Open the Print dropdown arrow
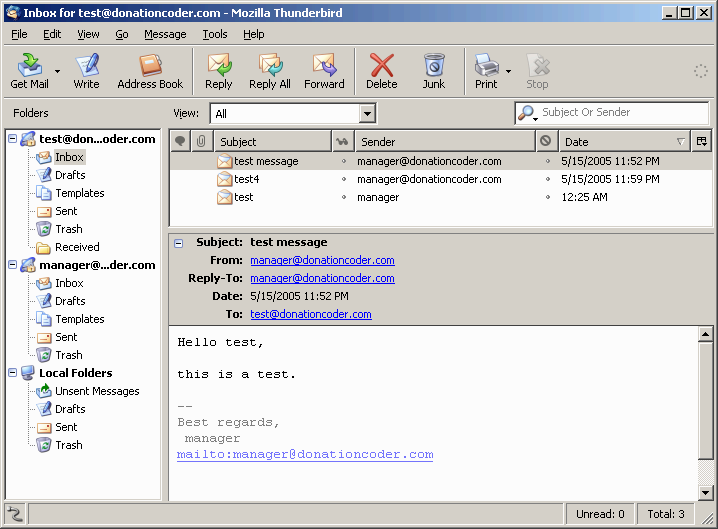 509,71
